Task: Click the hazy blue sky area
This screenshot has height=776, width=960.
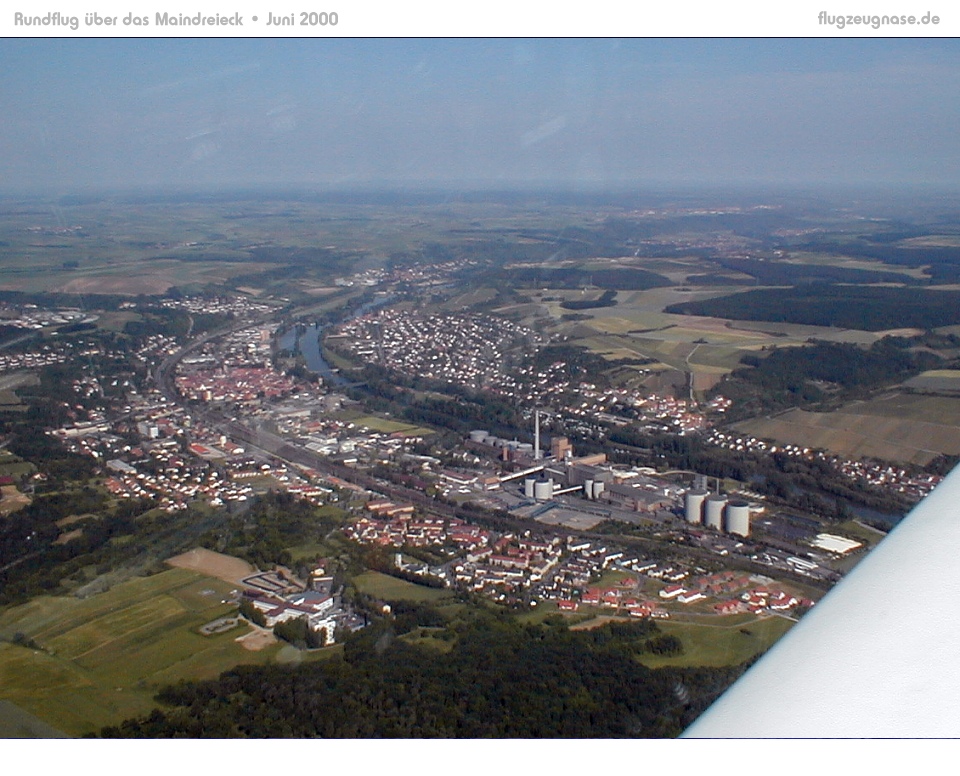Action: coord(480,110)
